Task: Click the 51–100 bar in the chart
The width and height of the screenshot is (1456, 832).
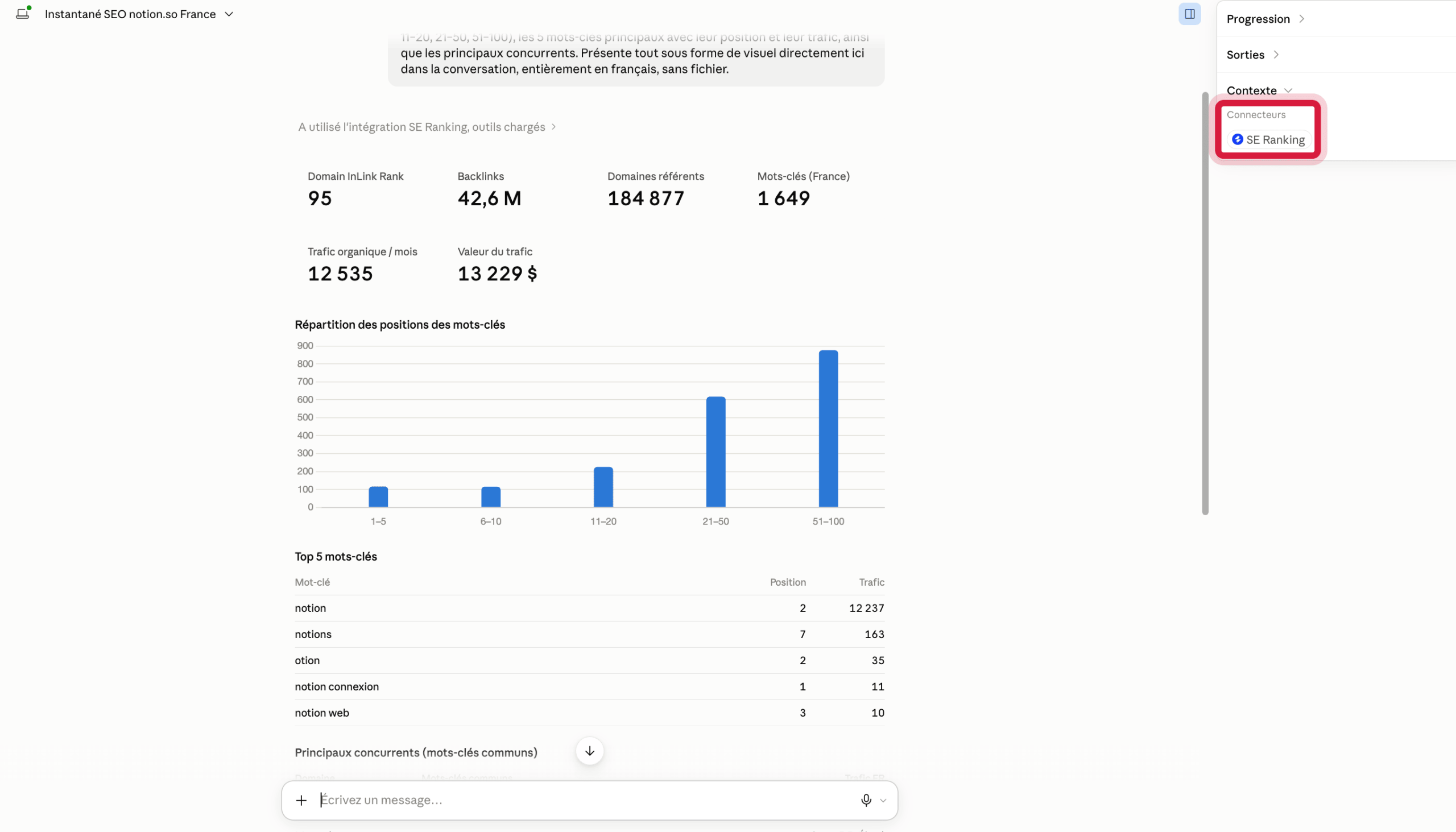Action: [828, 429]
